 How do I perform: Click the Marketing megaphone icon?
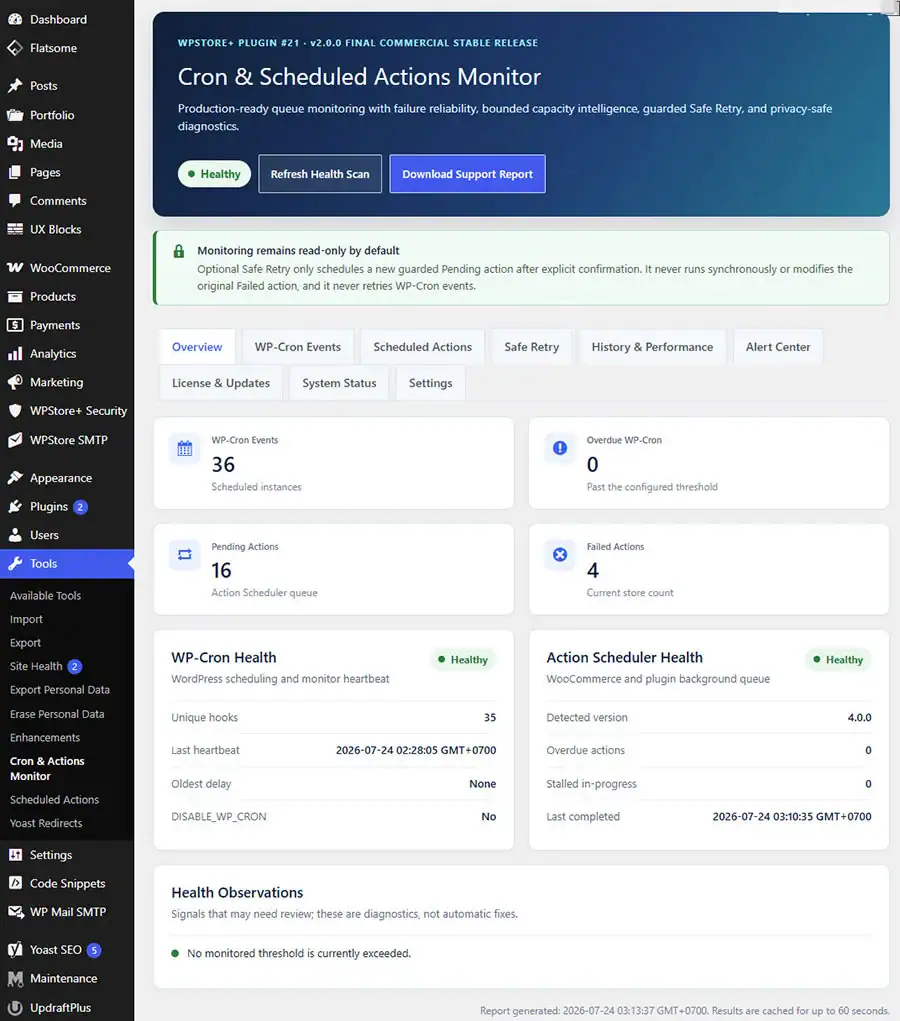15,382
